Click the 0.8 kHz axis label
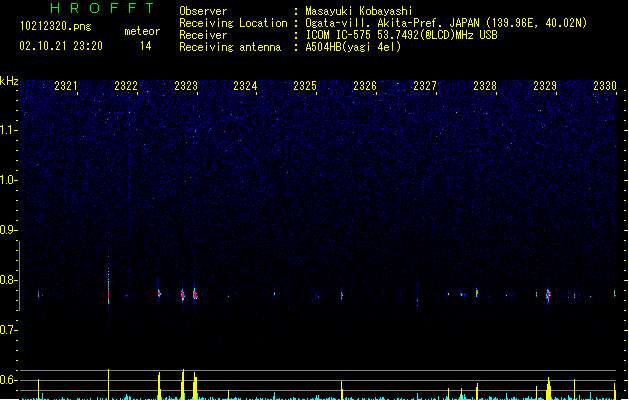629x400 pixels. [x=8, y=280]
